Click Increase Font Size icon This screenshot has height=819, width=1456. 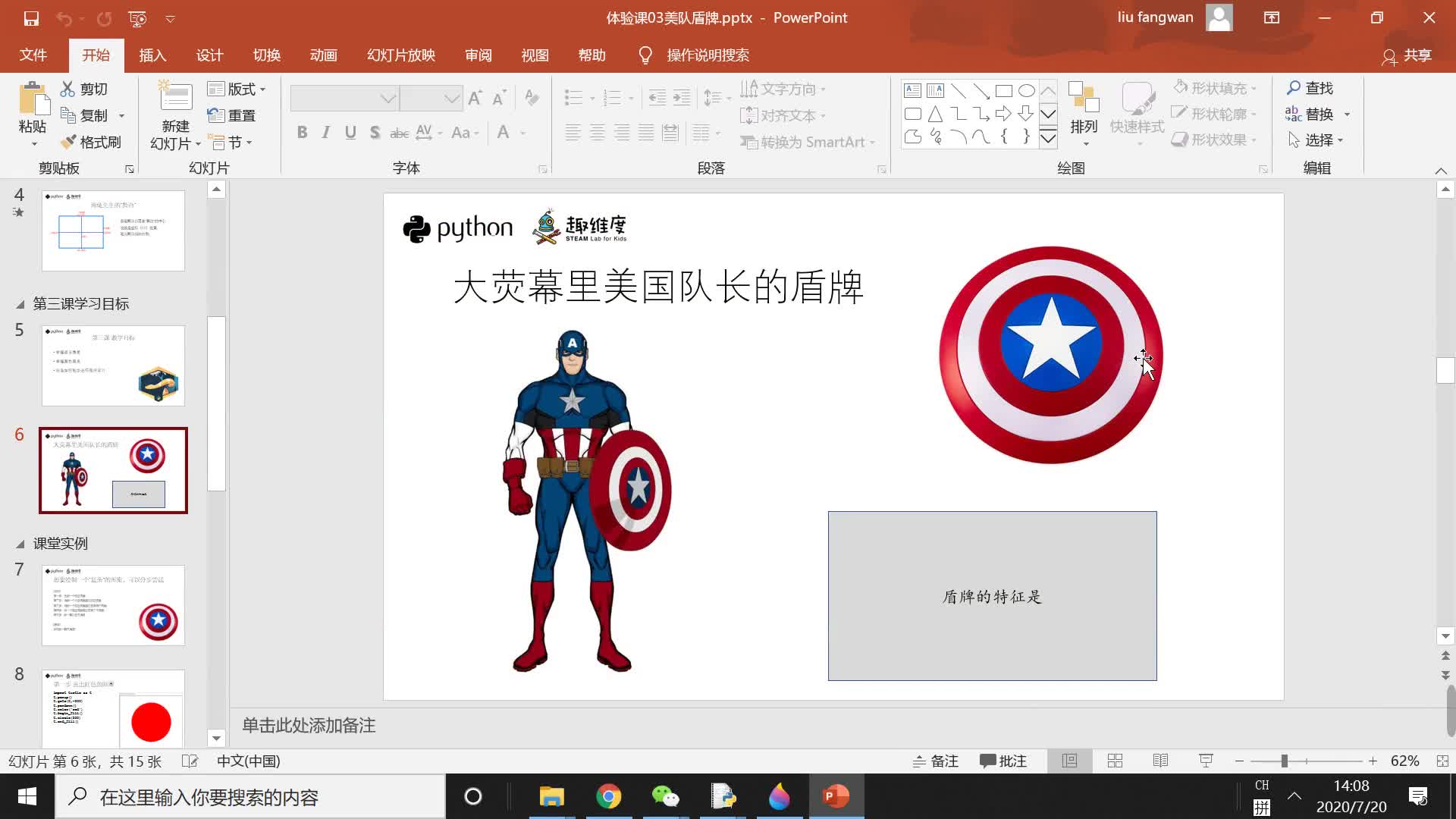point(475,98)
